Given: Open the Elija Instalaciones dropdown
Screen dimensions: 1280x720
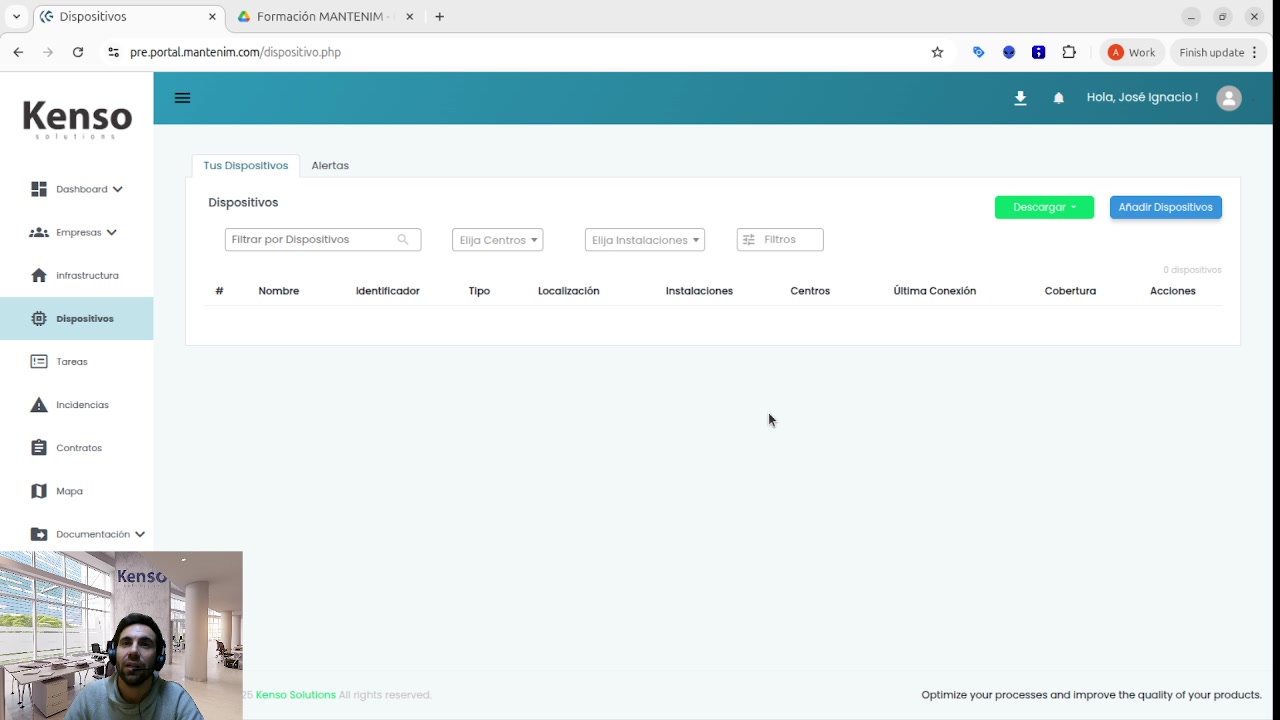Looking at the screenshot, I should pos(644,239).
